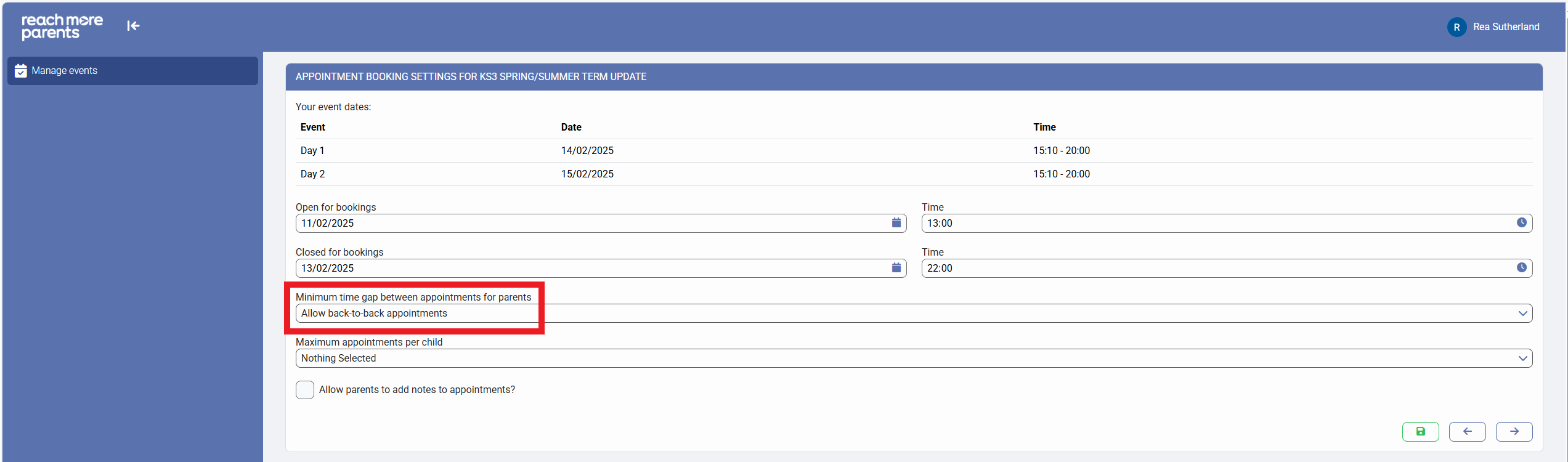
Task: Click the green save icon button
Action: [1420, 432]
